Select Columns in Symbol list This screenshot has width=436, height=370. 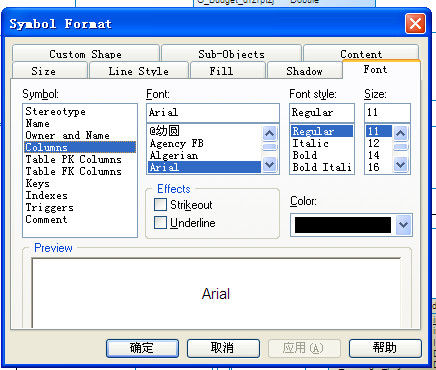[x=80, y=147]
